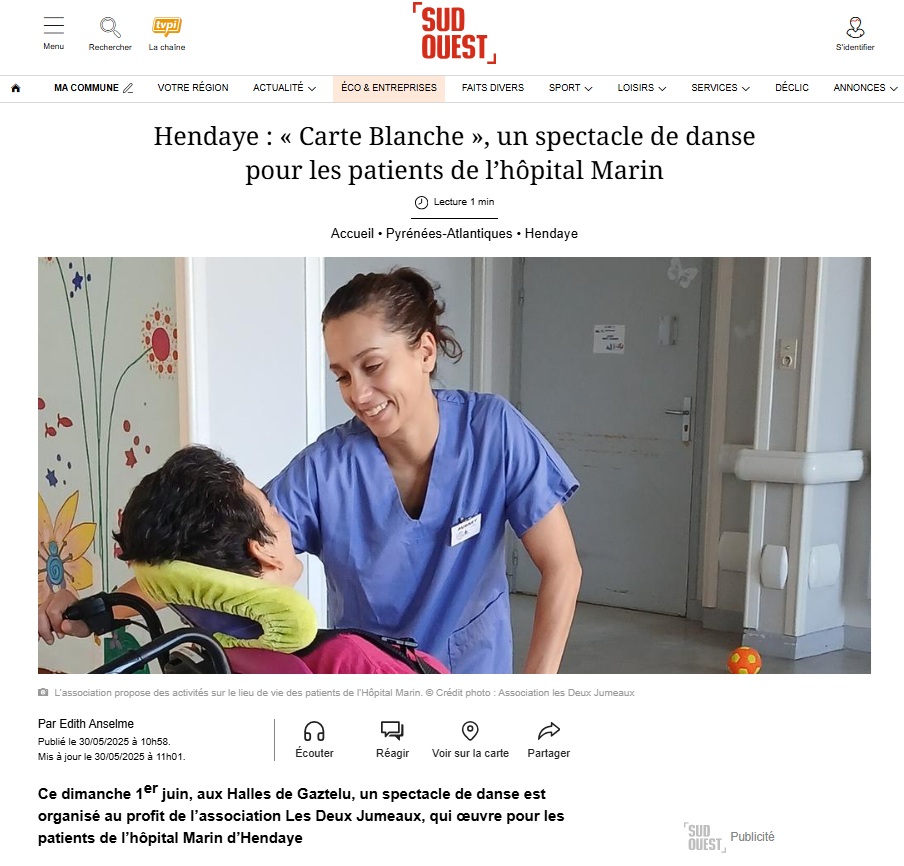904x866 pixels.
Task: Click the Sud Ouest logo
Action: (454, 33)
